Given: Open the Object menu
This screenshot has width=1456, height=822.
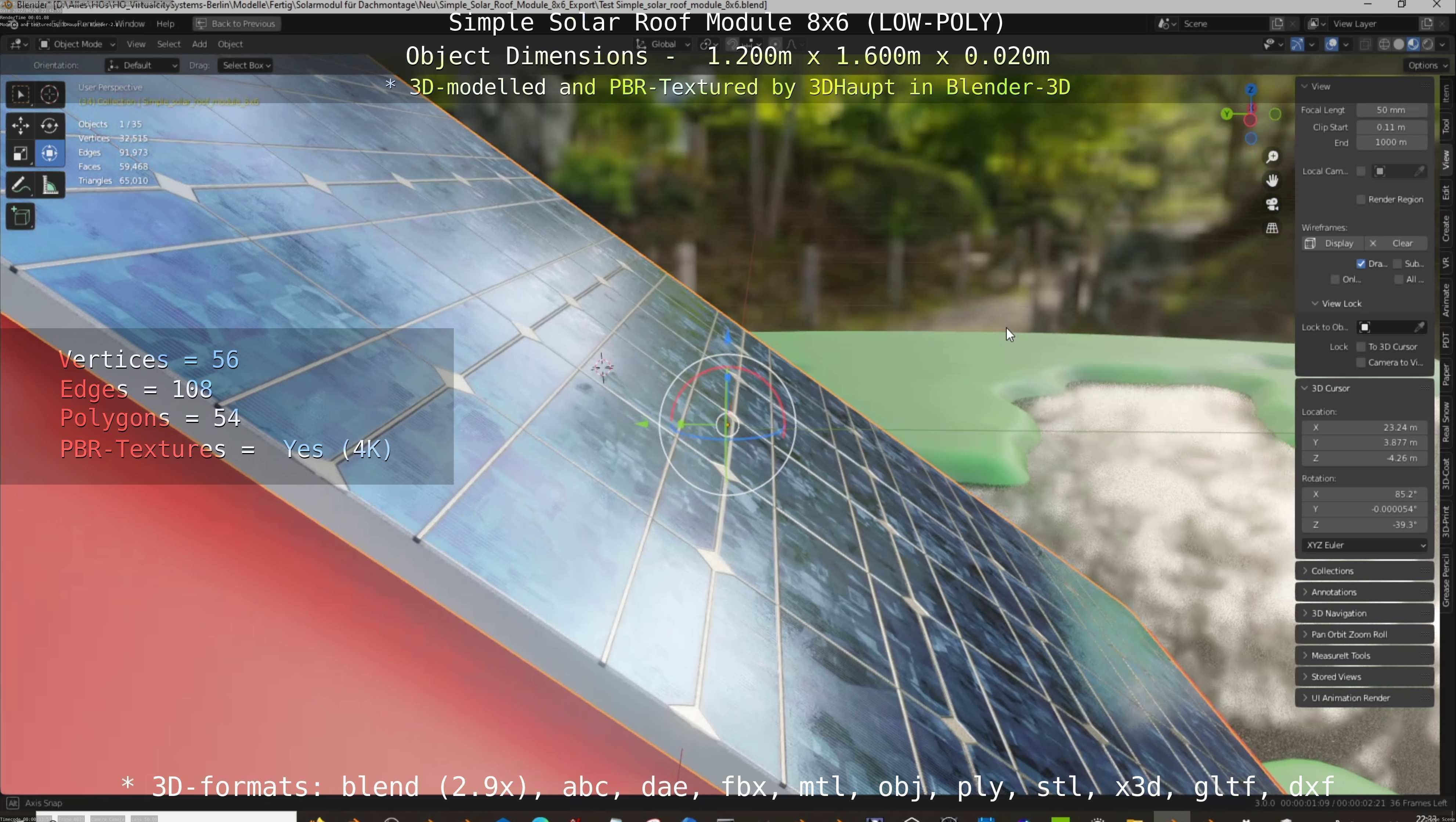Looking at the screenshot, I should (230, 45).
